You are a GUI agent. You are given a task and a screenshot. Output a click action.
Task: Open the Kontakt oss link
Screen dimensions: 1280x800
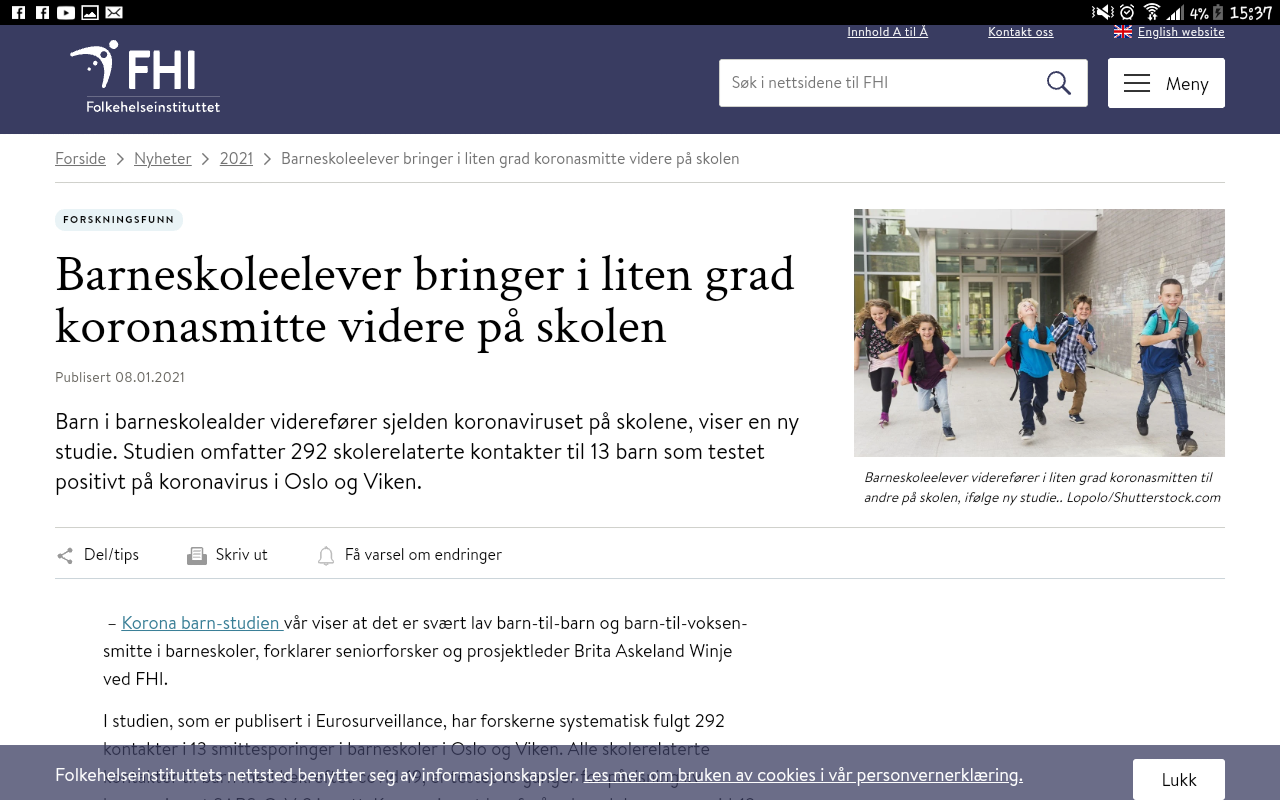click(x=1020, y=32)
